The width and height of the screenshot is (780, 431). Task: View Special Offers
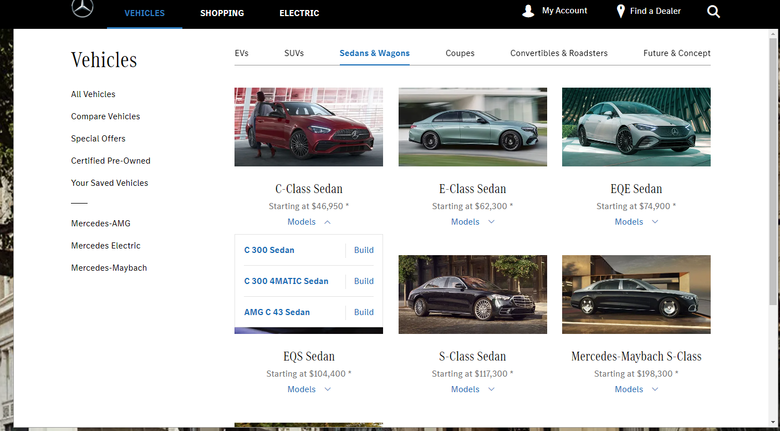tap(98, 138)
